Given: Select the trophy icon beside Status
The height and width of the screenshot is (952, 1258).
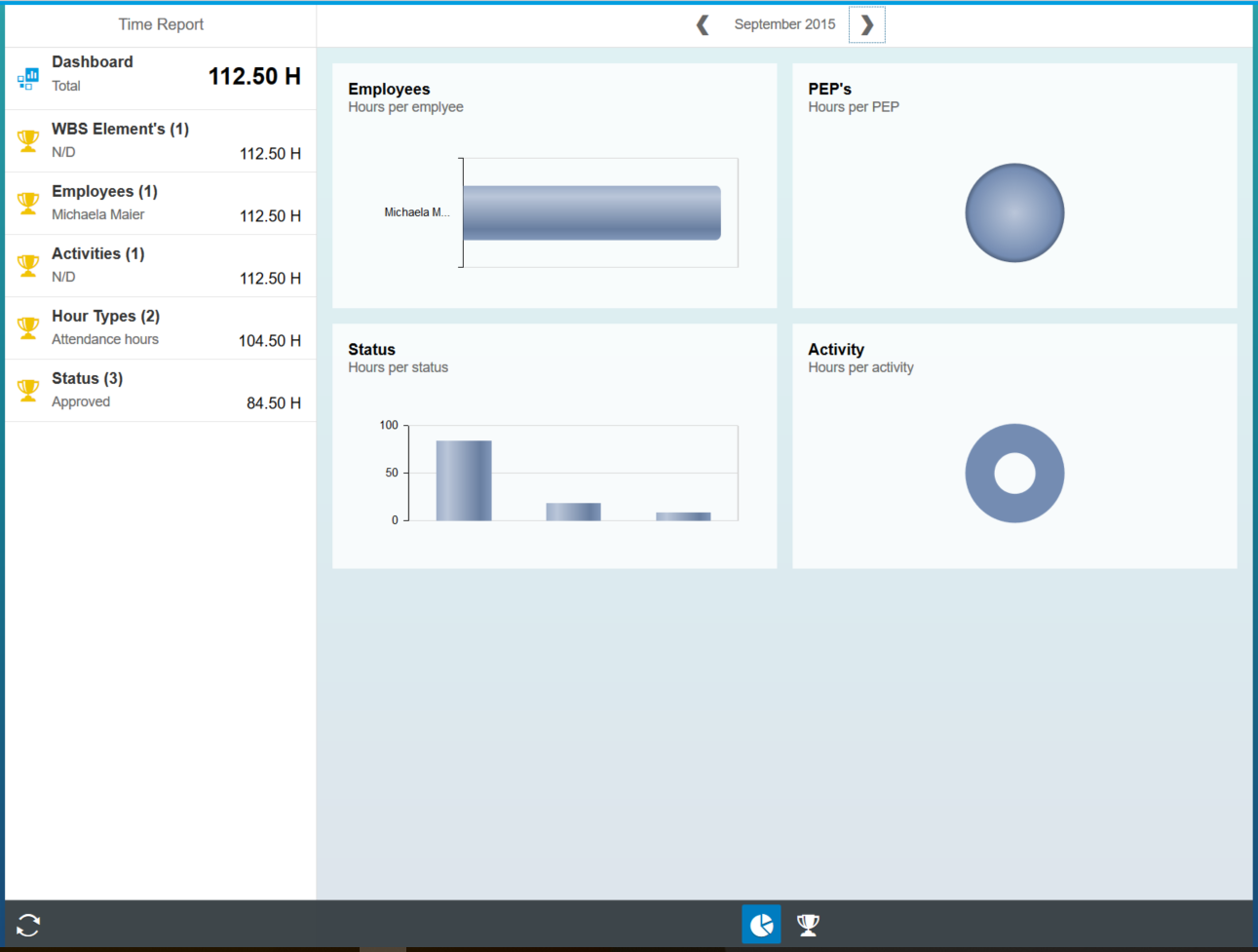Looking at the screenshot, I should [x=27, y=389].
